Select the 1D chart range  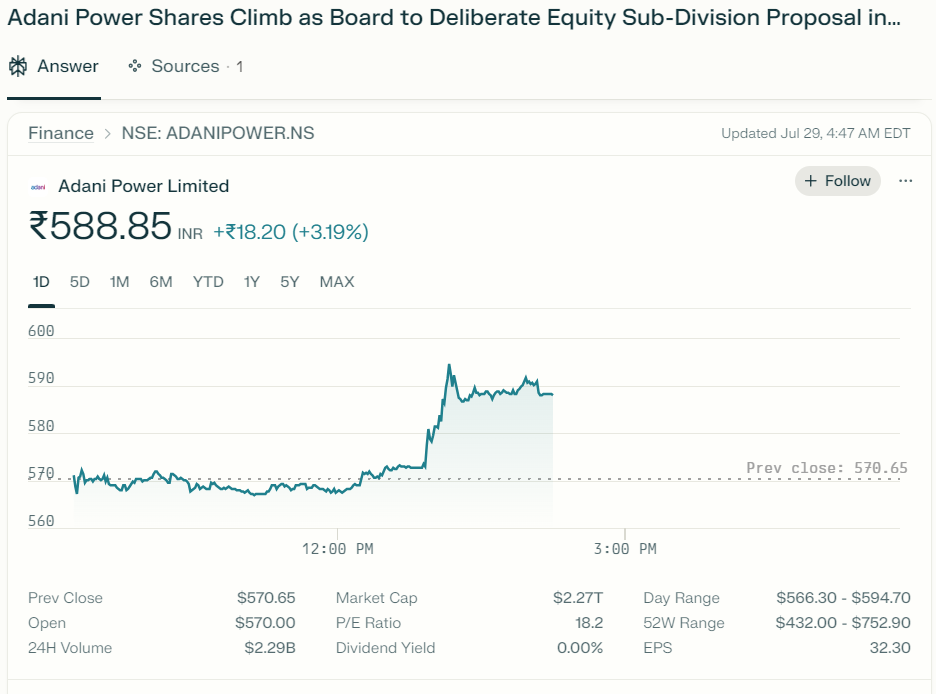coord(41,282)
